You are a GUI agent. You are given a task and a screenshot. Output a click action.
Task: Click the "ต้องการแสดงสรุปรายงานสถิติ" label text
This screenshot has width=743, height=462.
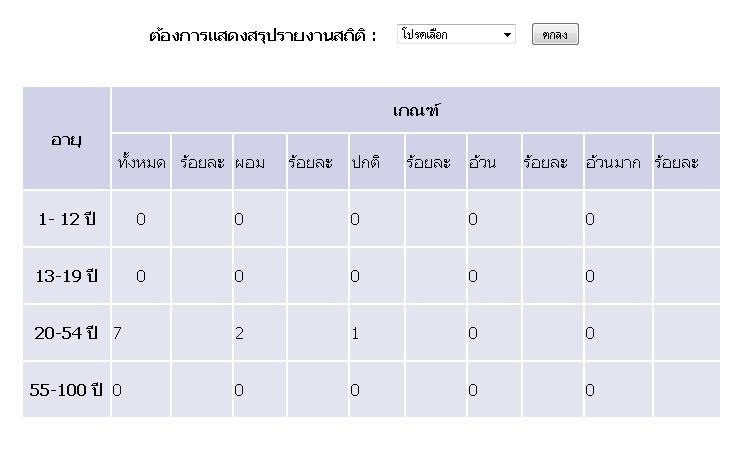[x=262, y=36]
